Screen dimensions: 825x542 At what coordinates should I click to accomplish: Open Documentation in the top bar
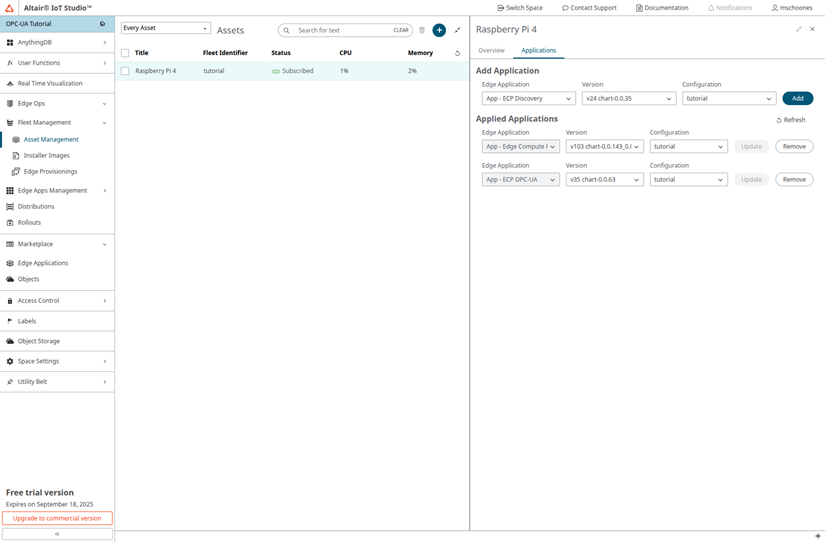pyautogui.click(x=662, y=8)
